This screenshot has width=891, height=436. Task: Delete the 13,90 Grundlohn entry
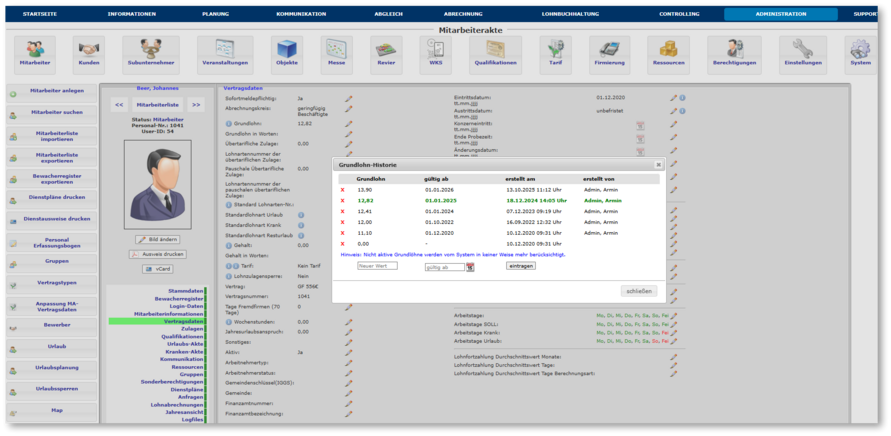[x=342, y=188]
